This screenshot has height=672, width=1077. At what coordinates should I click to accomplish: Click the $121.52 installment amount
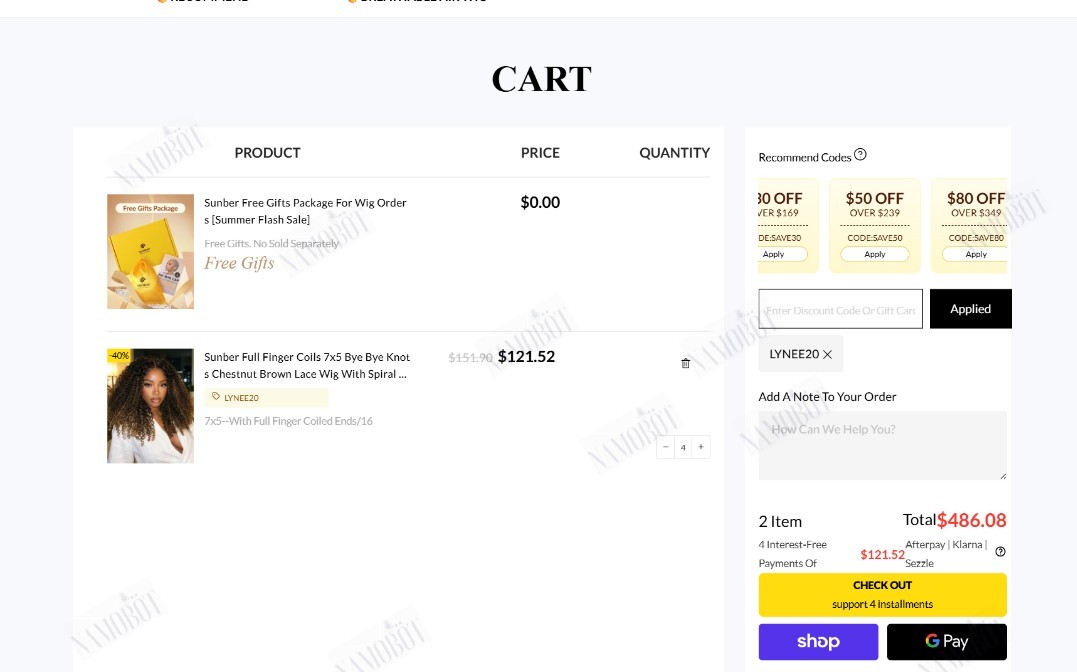click(x=882, y=555)
